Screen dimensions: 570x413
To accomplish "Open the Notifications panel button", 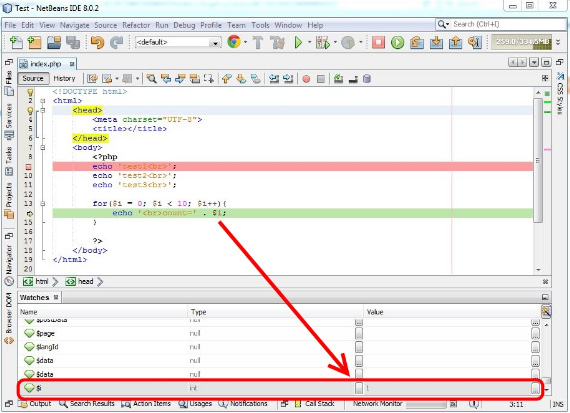I will coord(243,404).
